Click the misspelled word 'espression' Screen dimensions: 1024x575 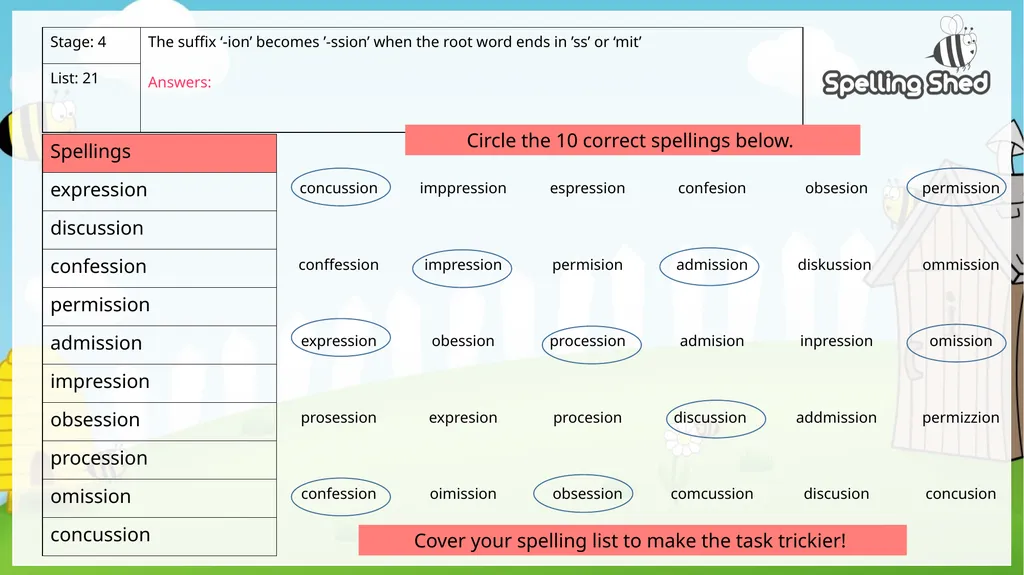(x=587, y=188)
